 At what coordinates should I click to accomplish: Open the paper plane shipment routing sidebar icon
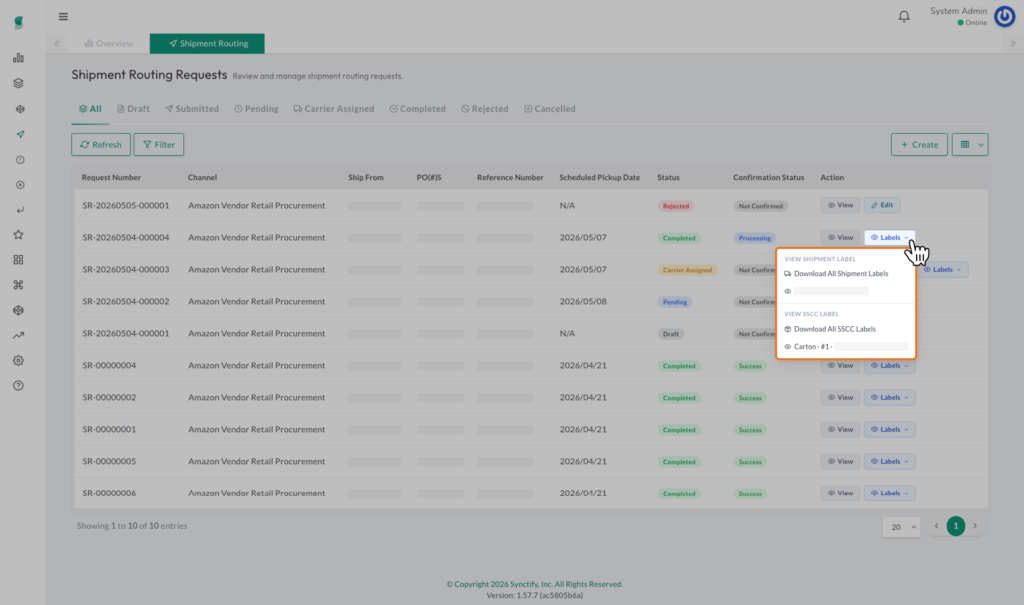coord(20,135)
